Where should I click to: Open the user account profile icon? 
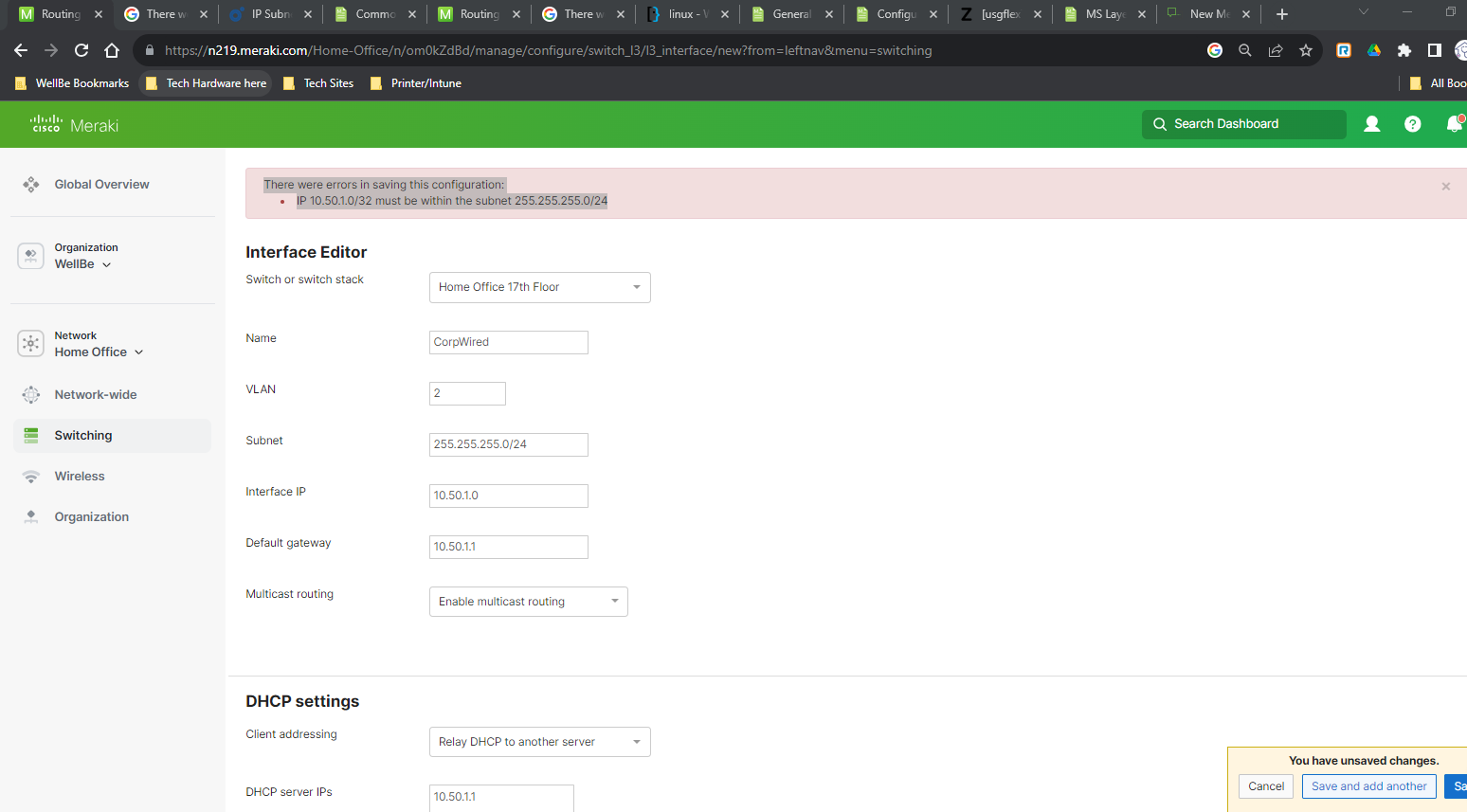[1371, 124]
